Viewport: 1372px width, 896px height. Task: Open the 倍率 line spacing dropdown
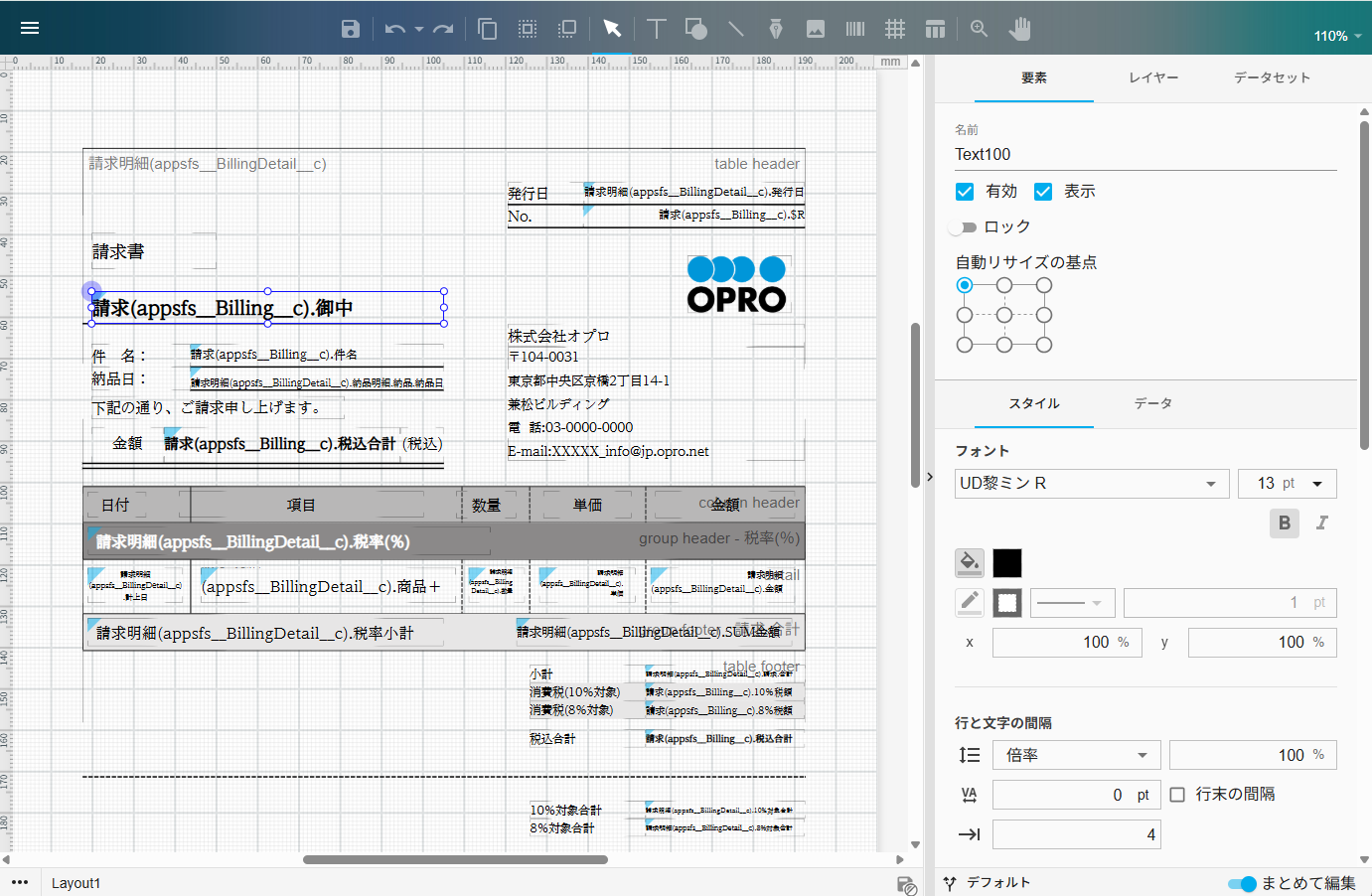(1076, 755)
